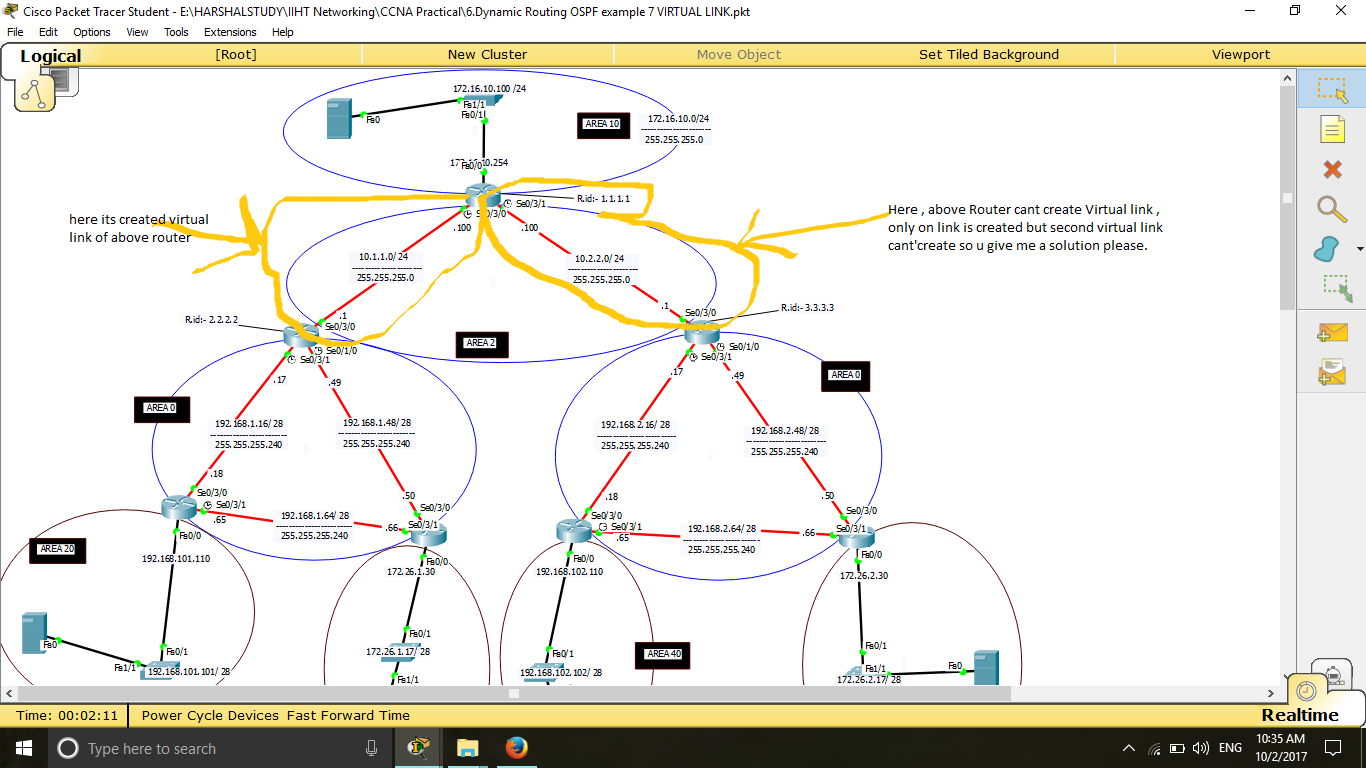Activate the Select/Move arrow tool
The width and height of the screenshot is (1366, 768).
[x=1332, y=90]
